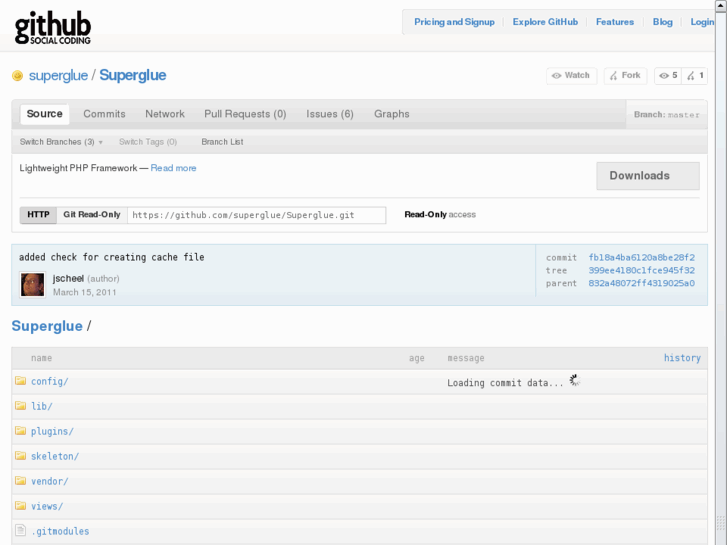
Task: Open the skeleton/ directory
Action: click(55, 456)
